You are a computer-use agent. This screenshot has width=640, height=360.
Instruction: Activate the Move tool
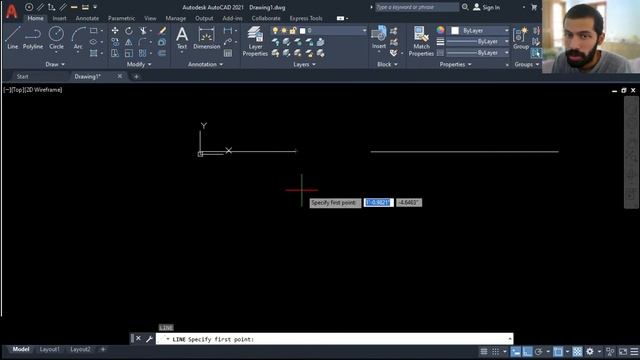tap(115, 31)
